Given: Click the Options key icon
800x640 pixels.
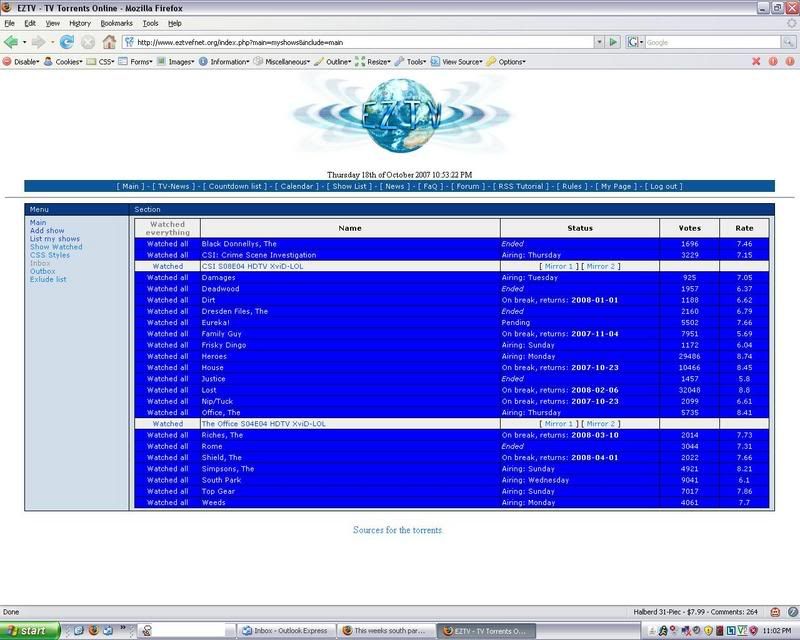Looking at the screenshot, I should [x=491, y=62].
